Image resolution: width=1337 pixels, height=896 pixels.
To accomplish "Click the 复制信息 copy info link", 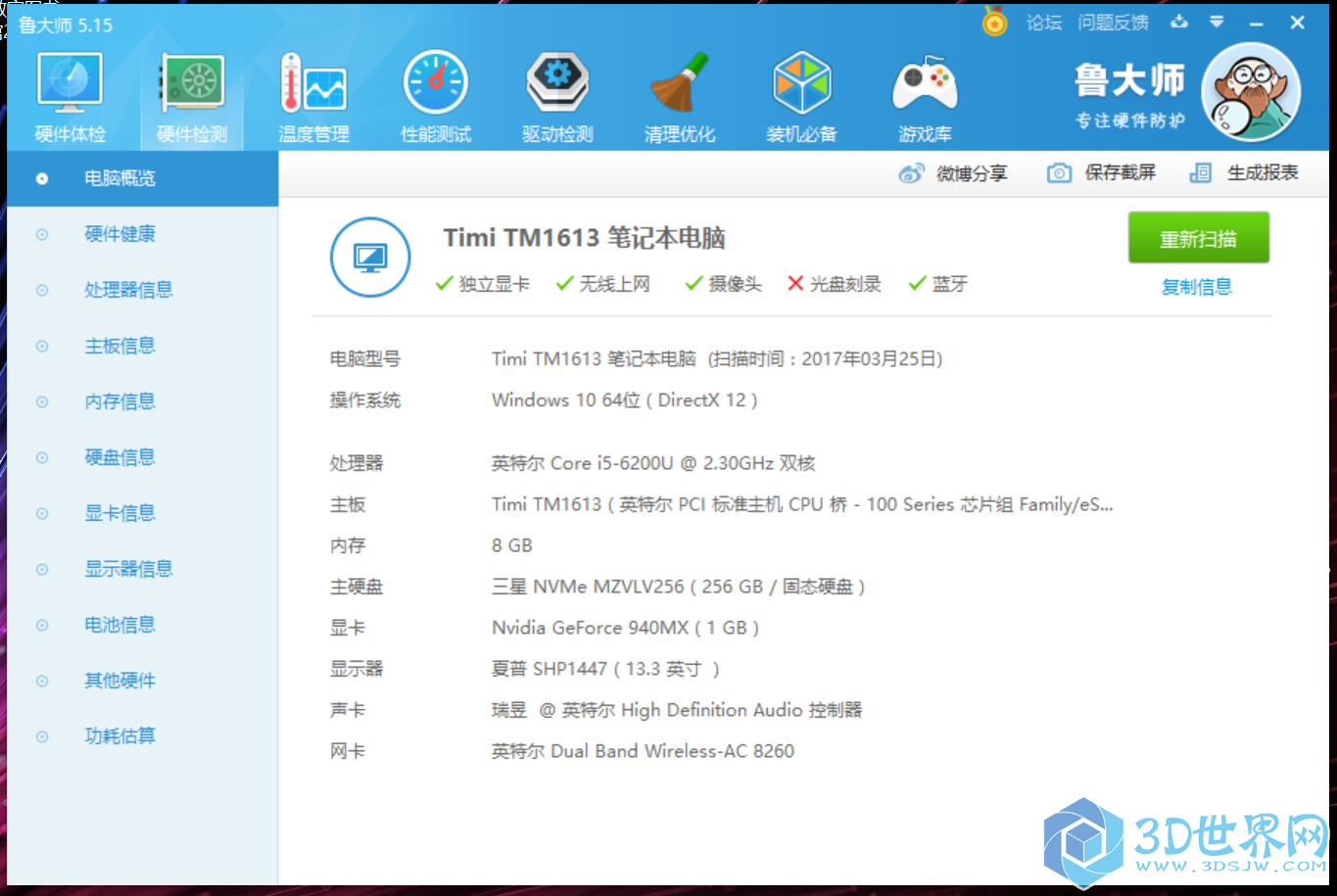I will coord(1197,287).
